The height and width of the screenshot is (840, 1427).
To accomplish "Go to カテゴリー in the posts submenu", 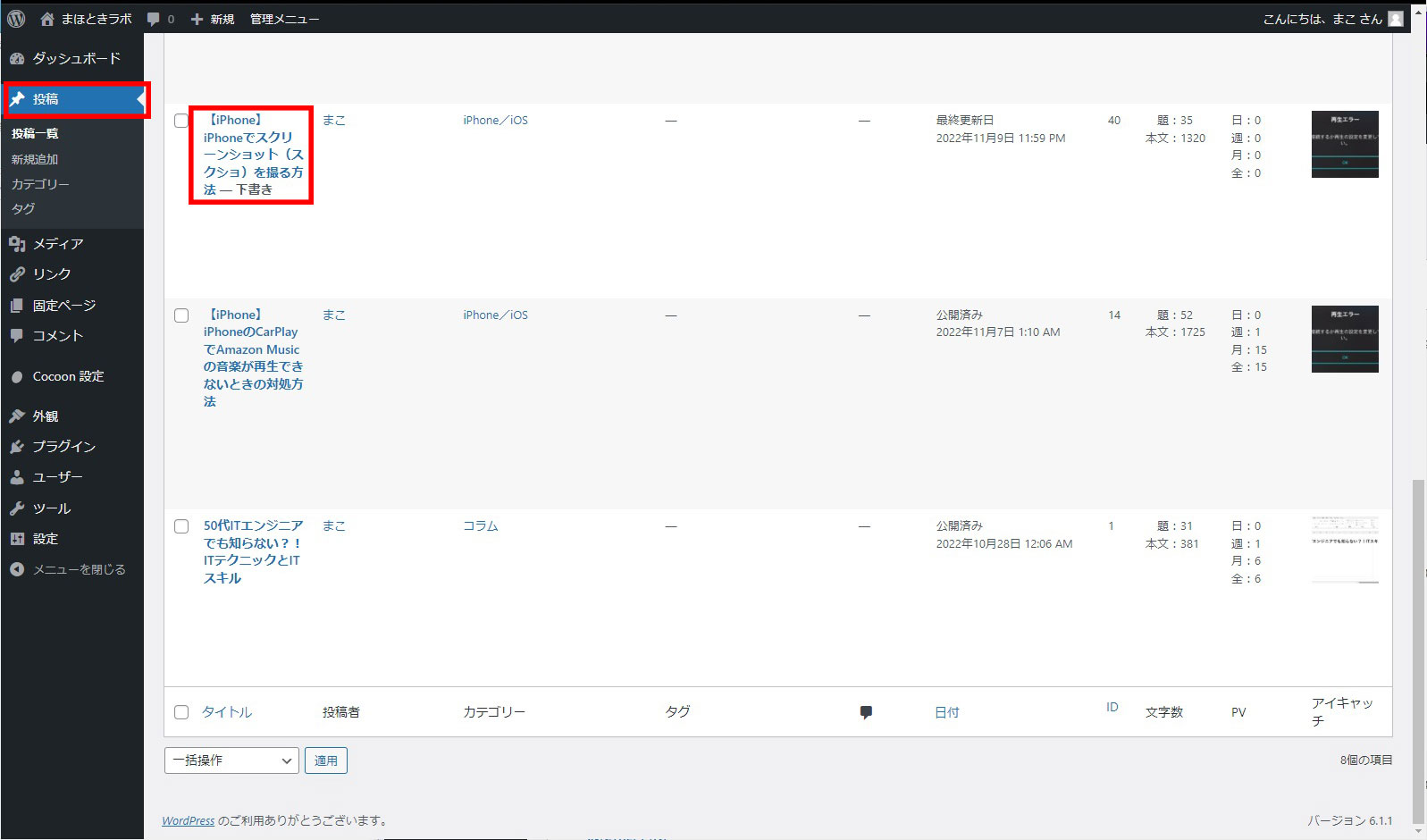I will (40, 184).
